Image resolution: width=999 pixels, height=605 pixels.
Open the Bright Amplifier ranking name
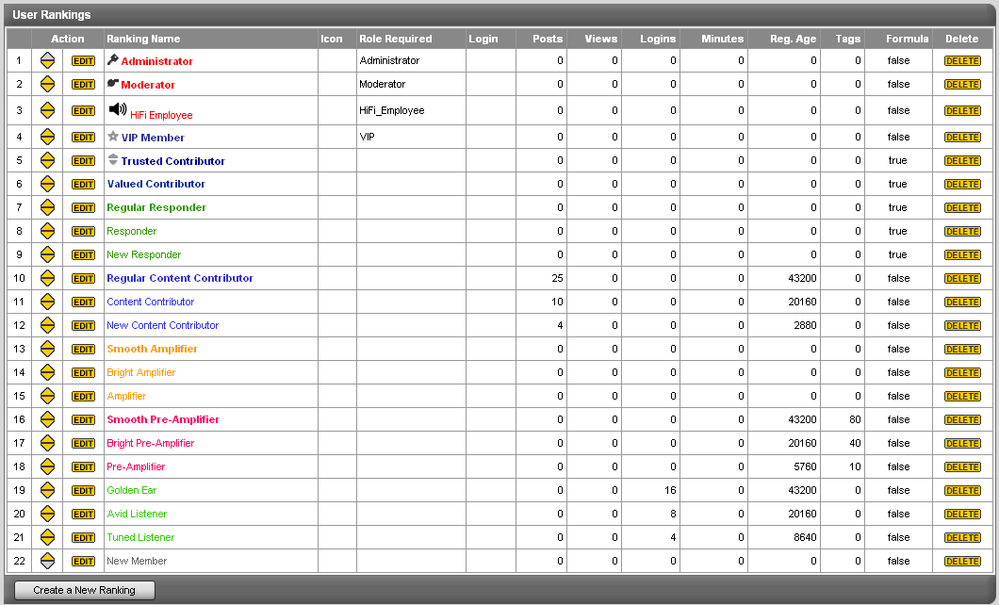coord(141,373)
